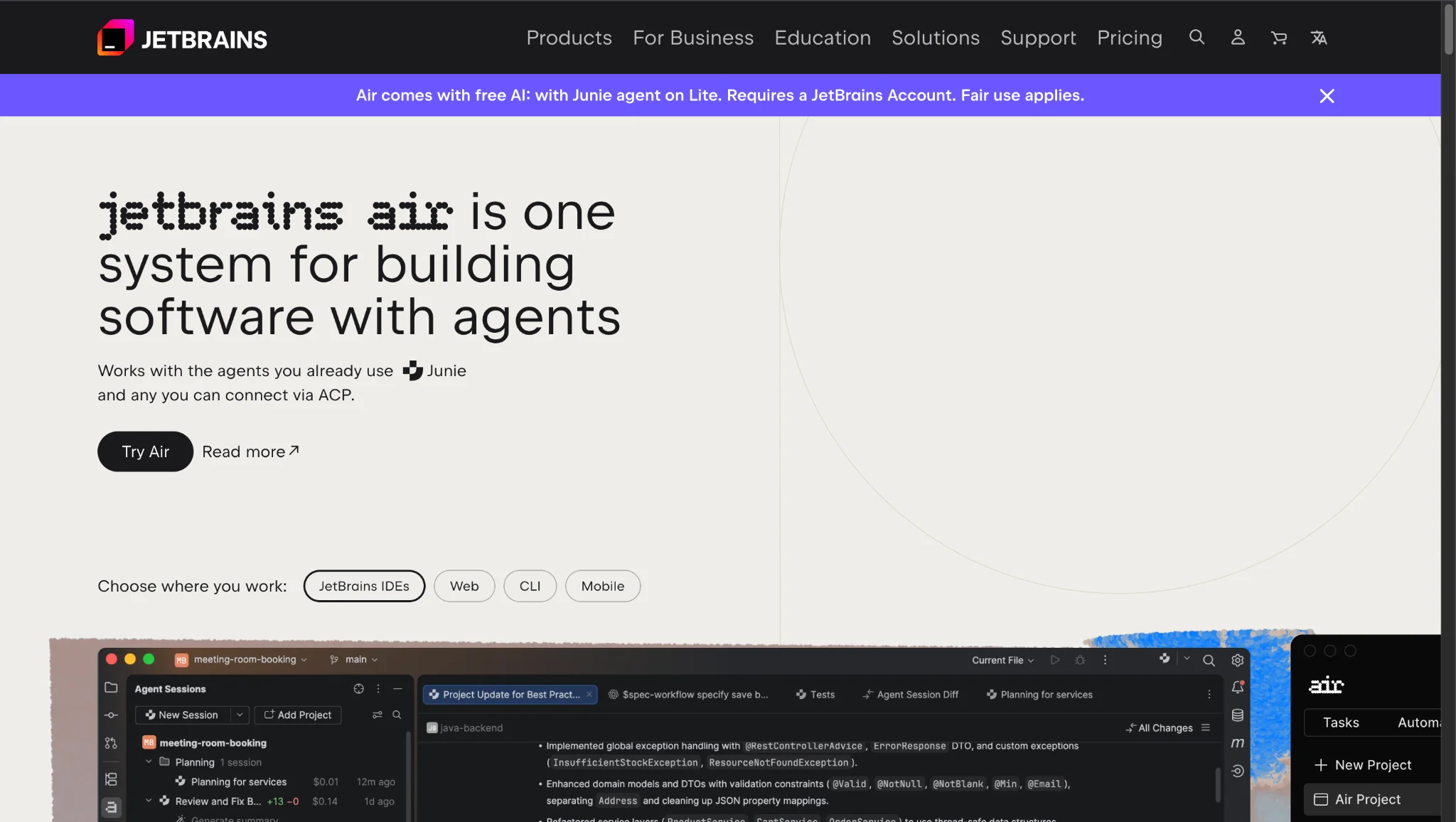This screenshot has height=822, width=1456.
Task: Dismiss the purple free AI banner
Action: 1327,95
